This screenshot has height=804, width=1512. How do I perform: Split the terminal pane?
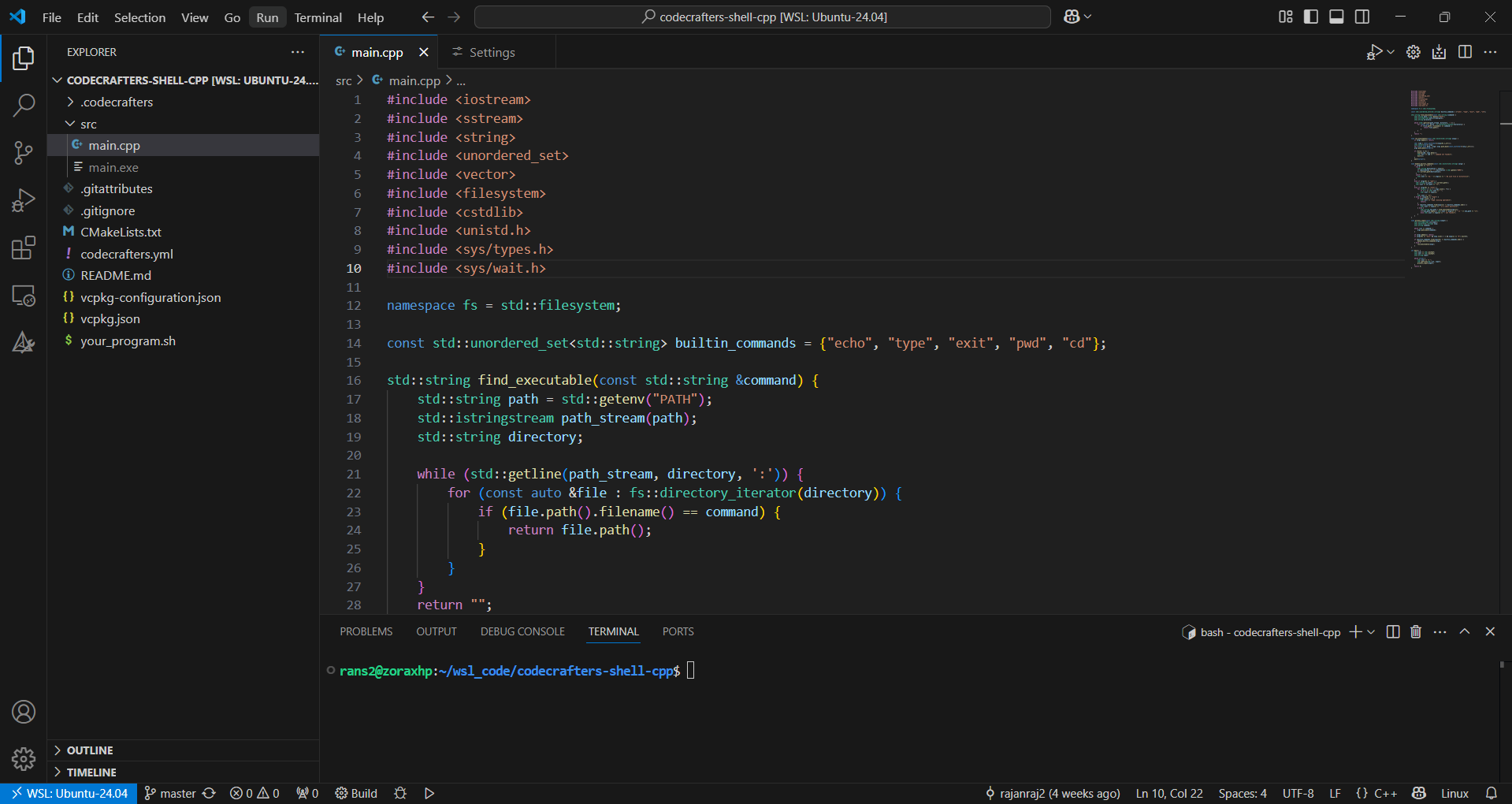1393,631
